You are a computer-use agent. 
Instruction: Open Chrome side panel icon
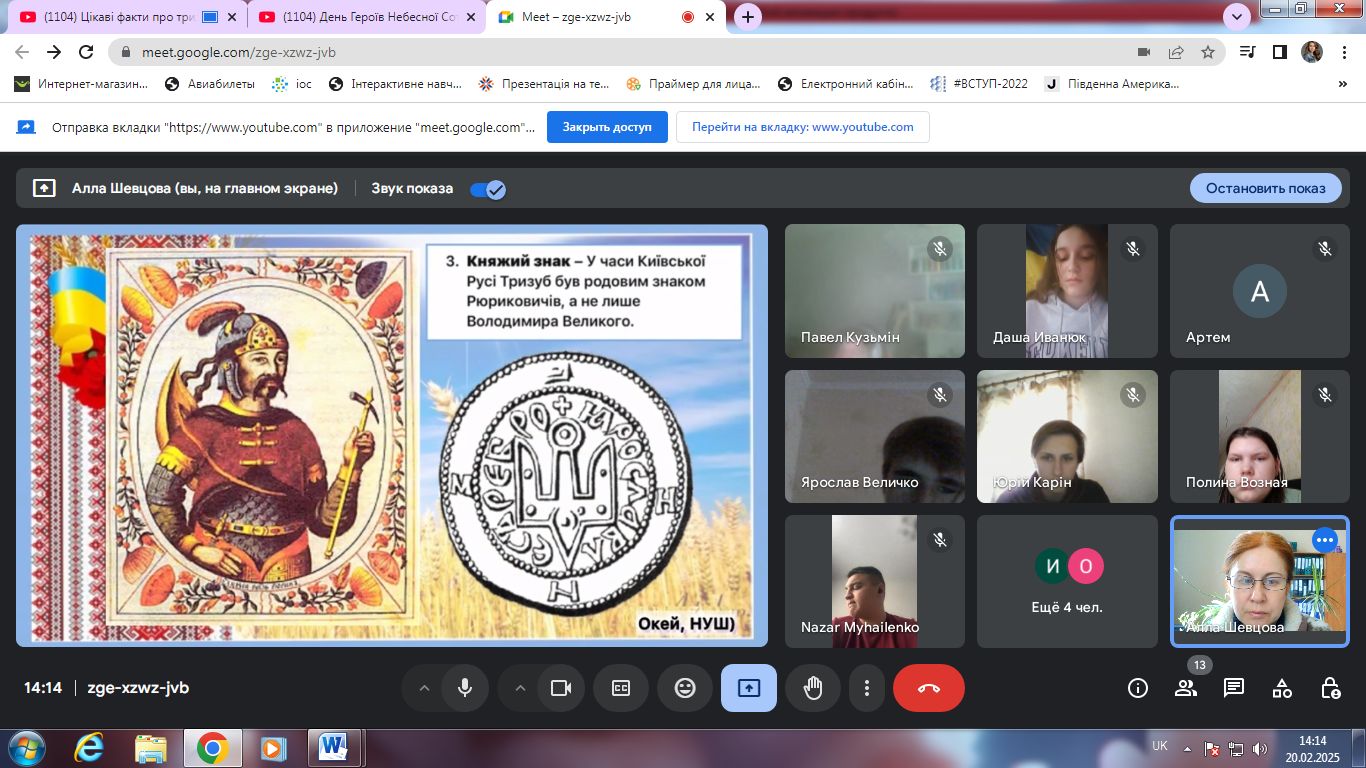click(1279, 52)
